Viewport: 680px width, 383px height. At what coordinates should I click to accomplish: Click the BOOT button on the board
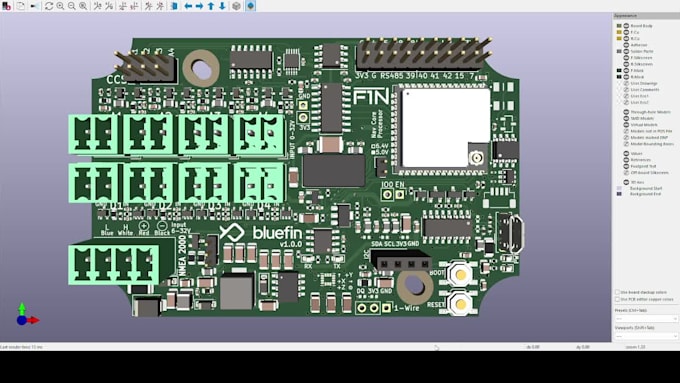pyautogui.click(x=461, y=274)
